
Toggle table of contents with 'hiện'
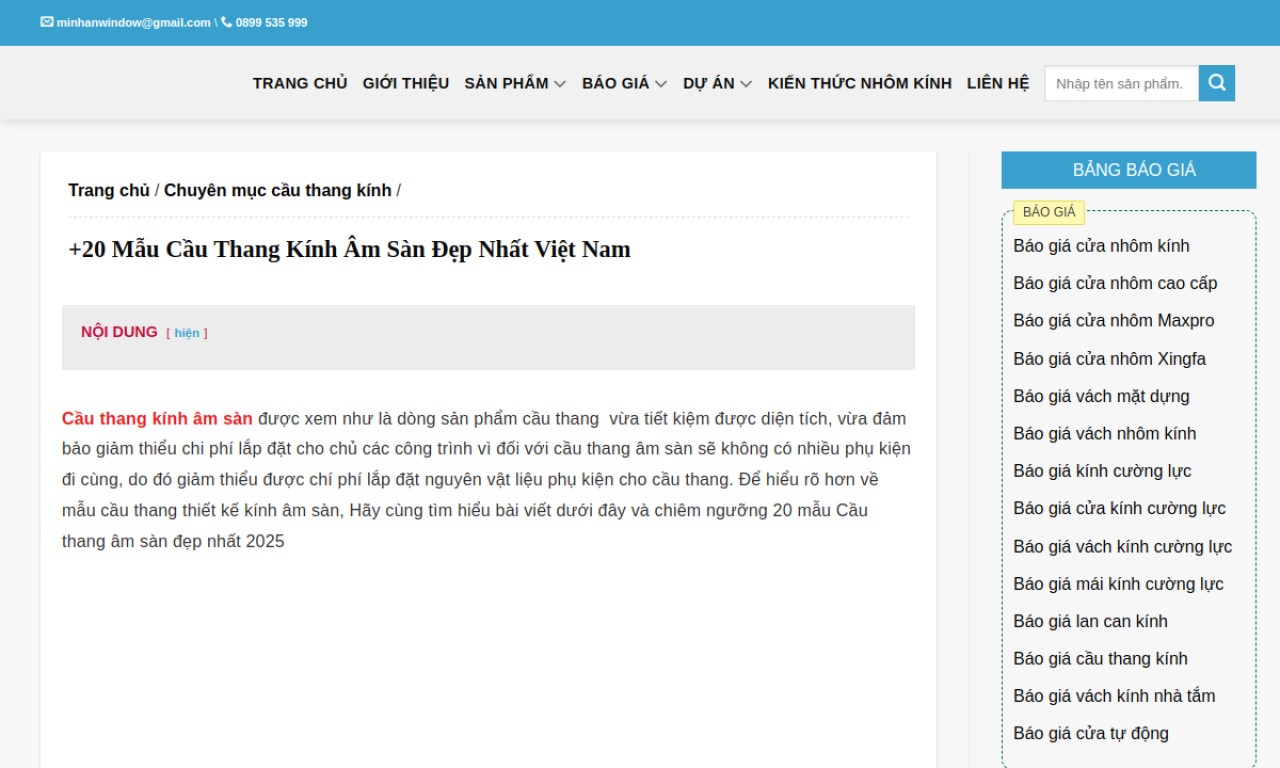point(187,333)
